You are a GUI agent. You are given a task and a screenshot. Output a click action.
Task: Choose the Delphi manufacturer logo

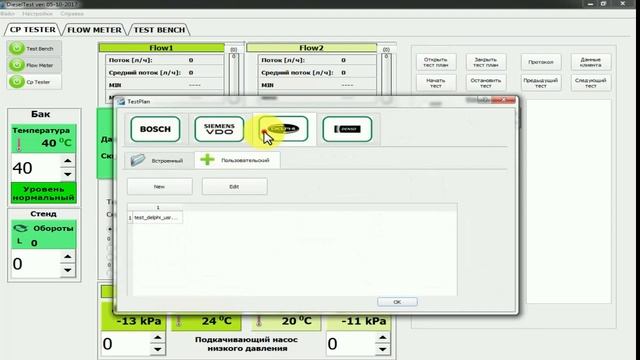click(x=283, y=129)
